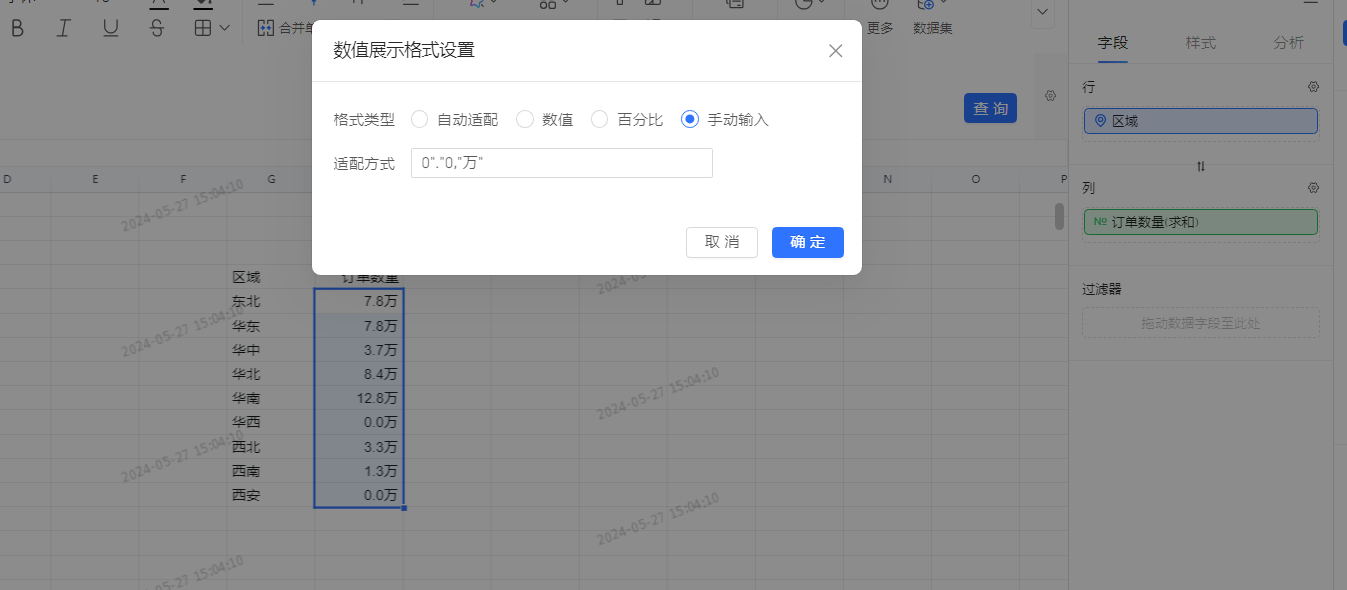Apply underline formatting

coord(110,28)
